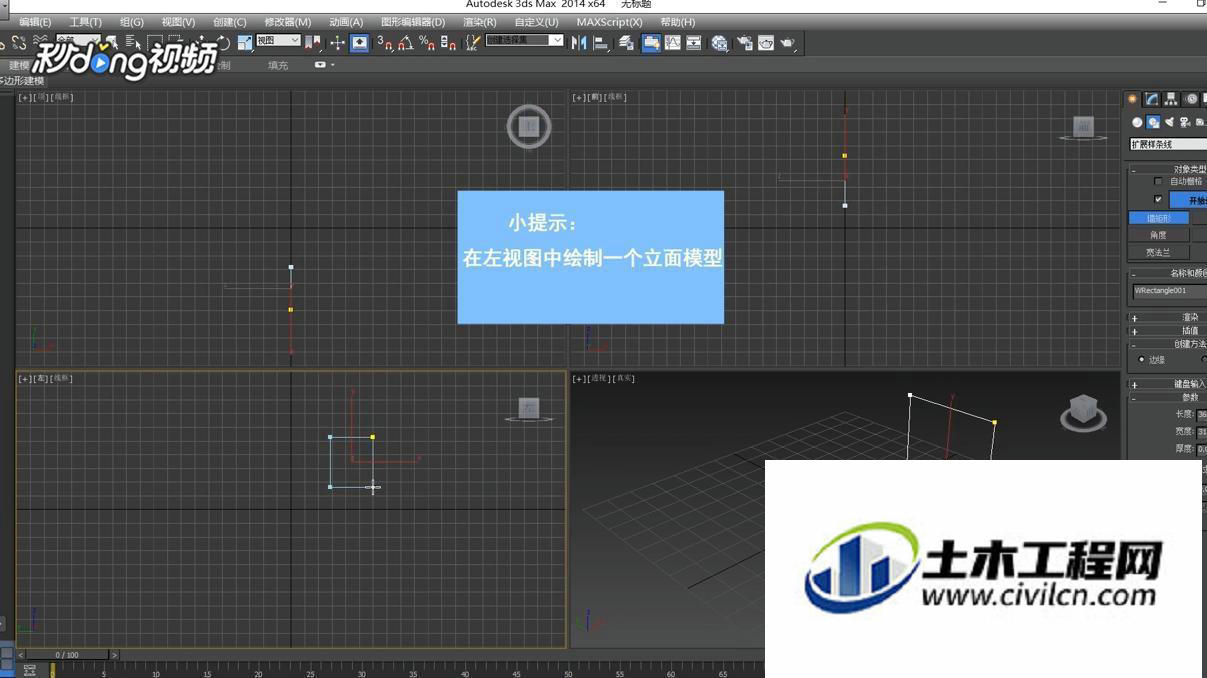Click time slider next frame arrow

[x=114, y=655]
